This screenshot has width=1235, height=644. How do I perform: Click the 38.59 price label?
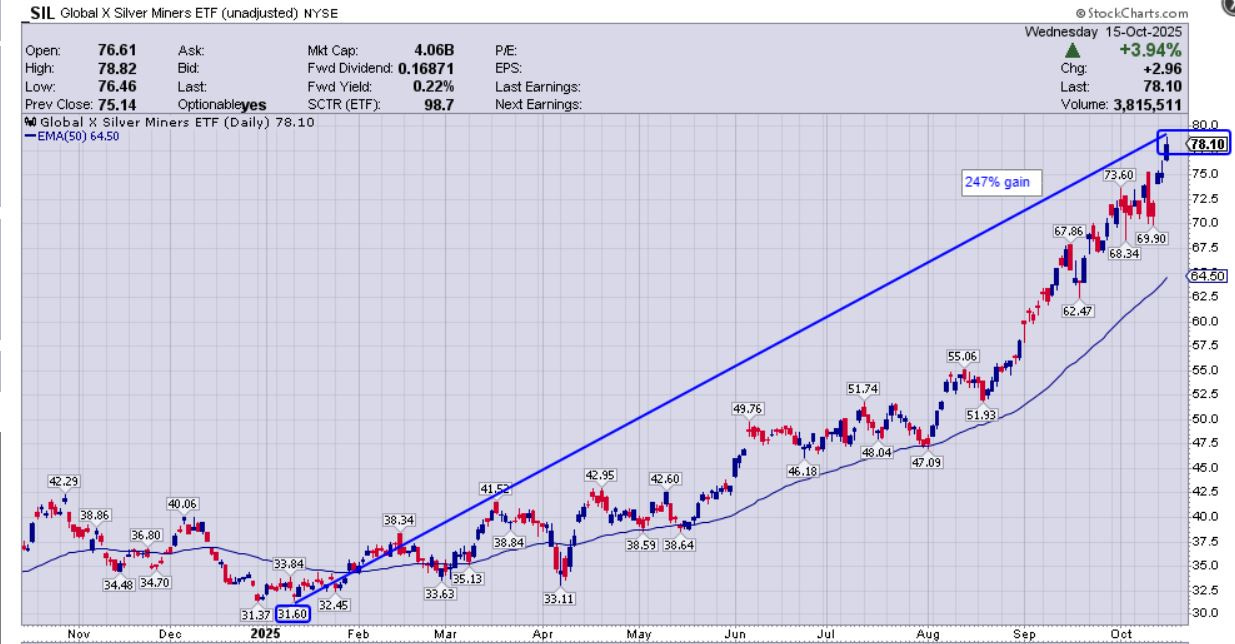click(x=643, y=545)
